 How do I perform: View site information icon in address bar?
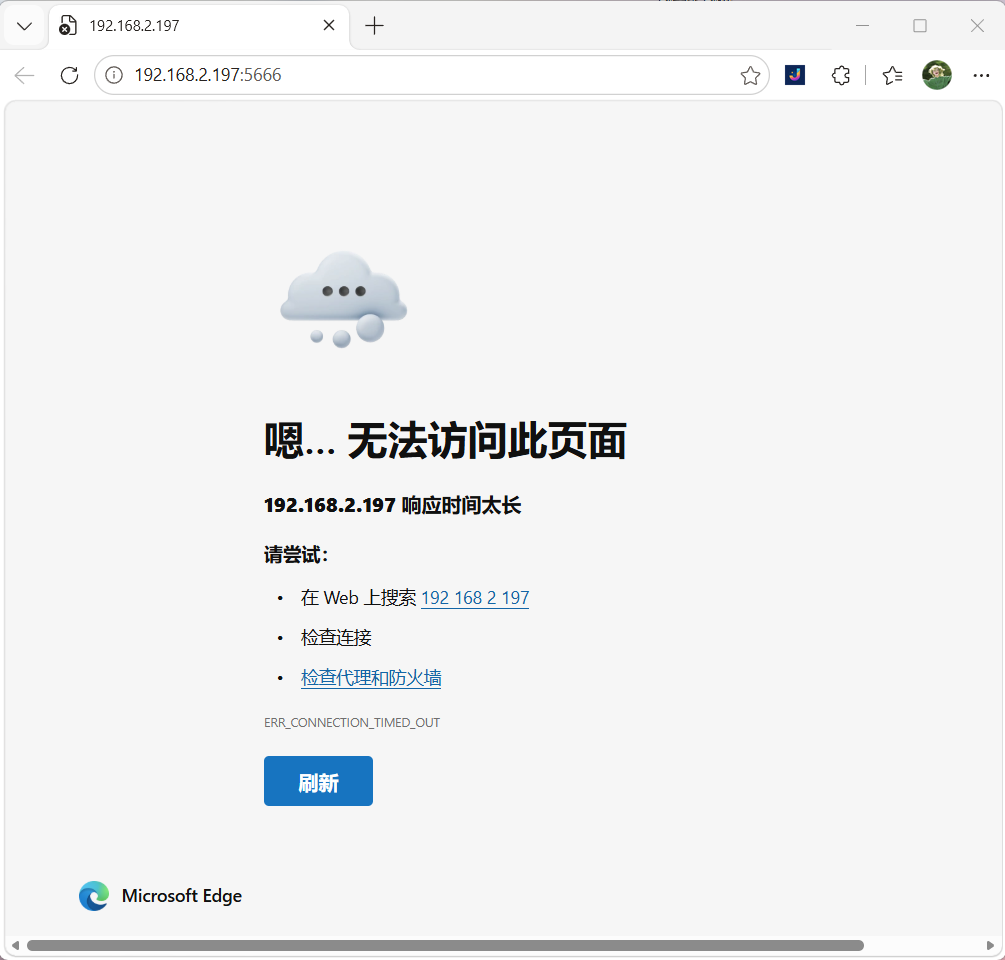pyautogui.click(x=114, y=76)
